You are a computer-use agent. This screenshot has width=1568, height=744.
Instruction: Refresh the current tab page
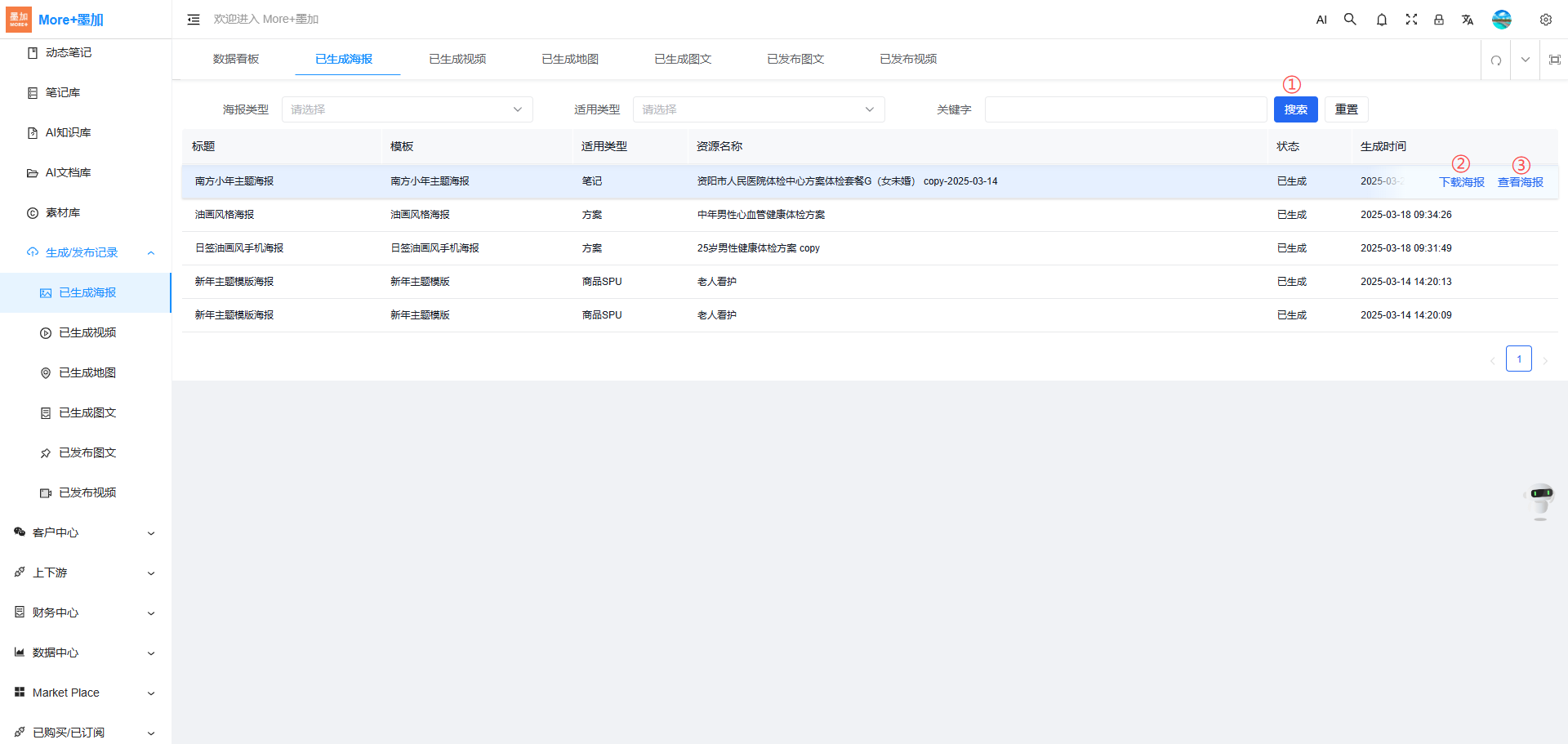pos(1496,60)
